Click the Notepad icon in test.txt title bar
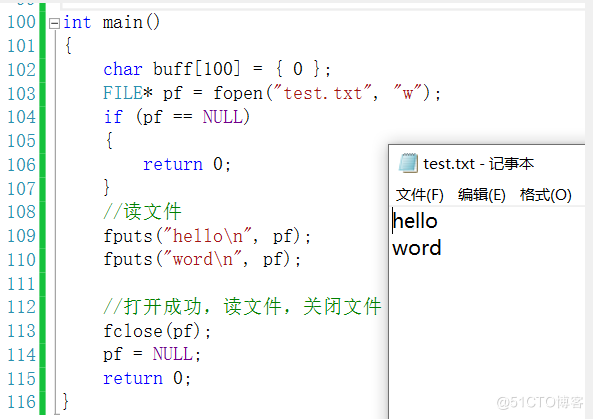 point(408,163)
